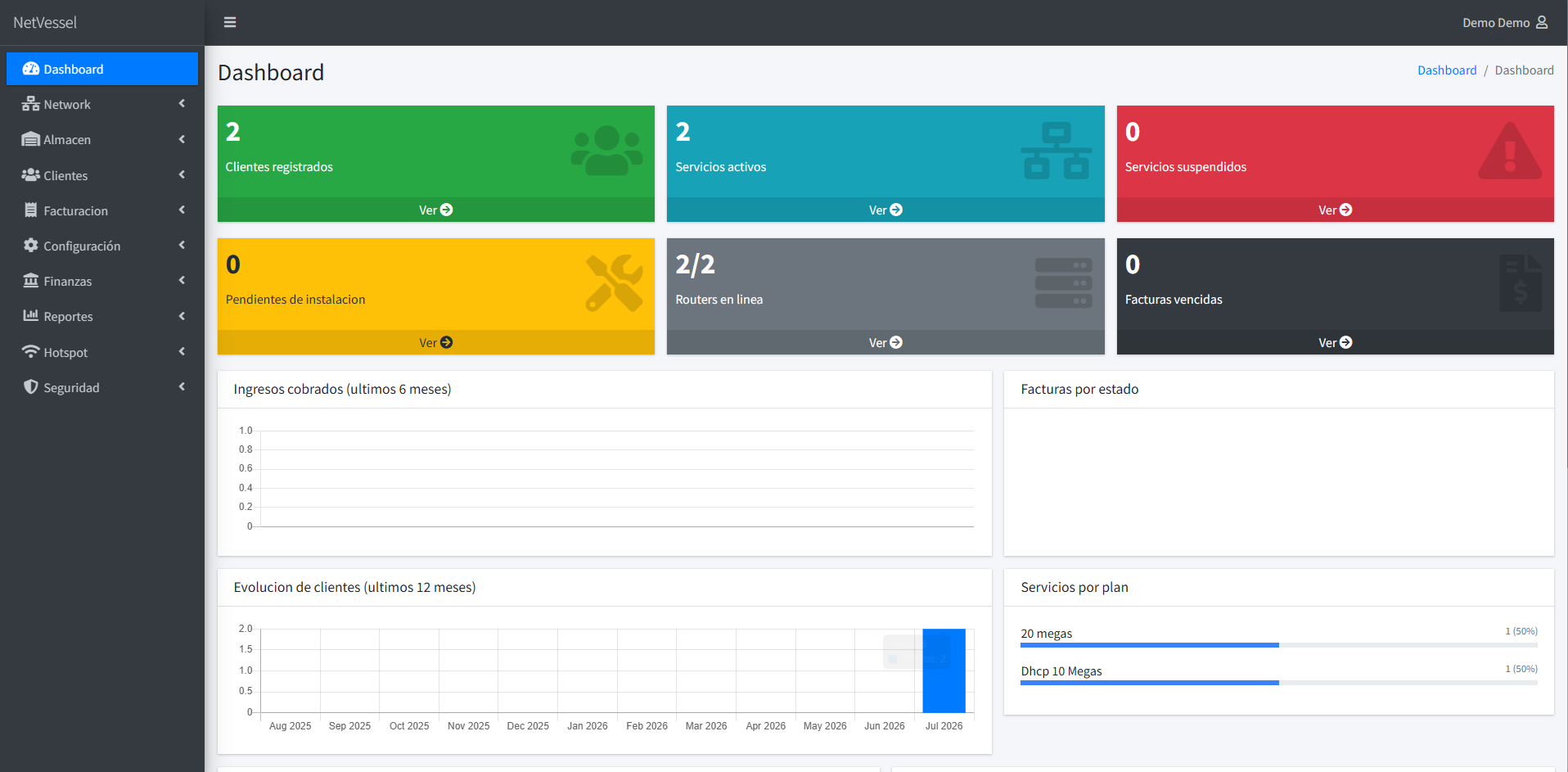Click Ver on the Facturas vencidas card
The width and height of the screenshot is (1568, 772).
pyautogui.click(x=1335, y=342)
